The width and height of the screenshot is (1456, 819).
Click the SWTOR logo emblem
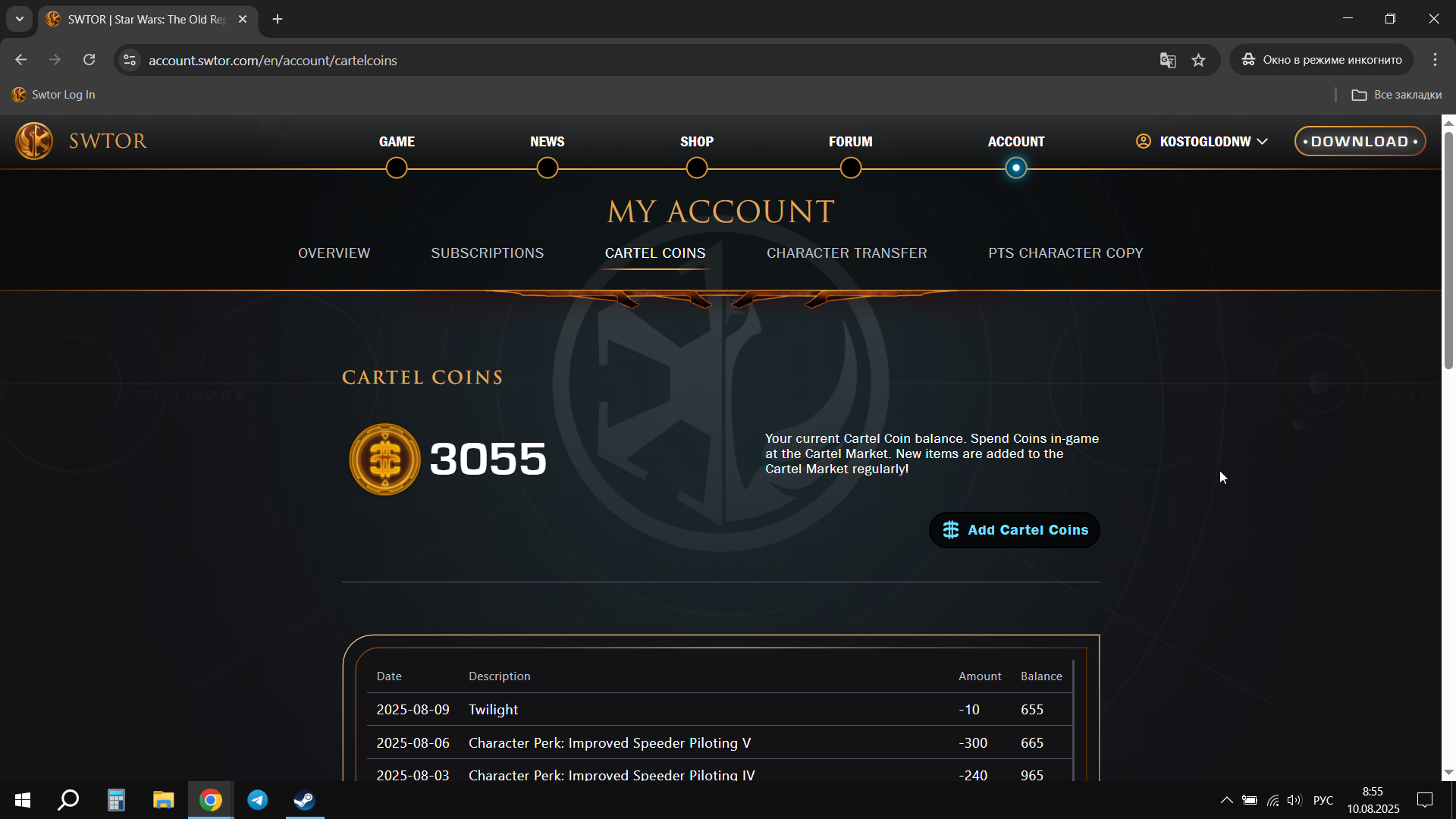point(34,141)
